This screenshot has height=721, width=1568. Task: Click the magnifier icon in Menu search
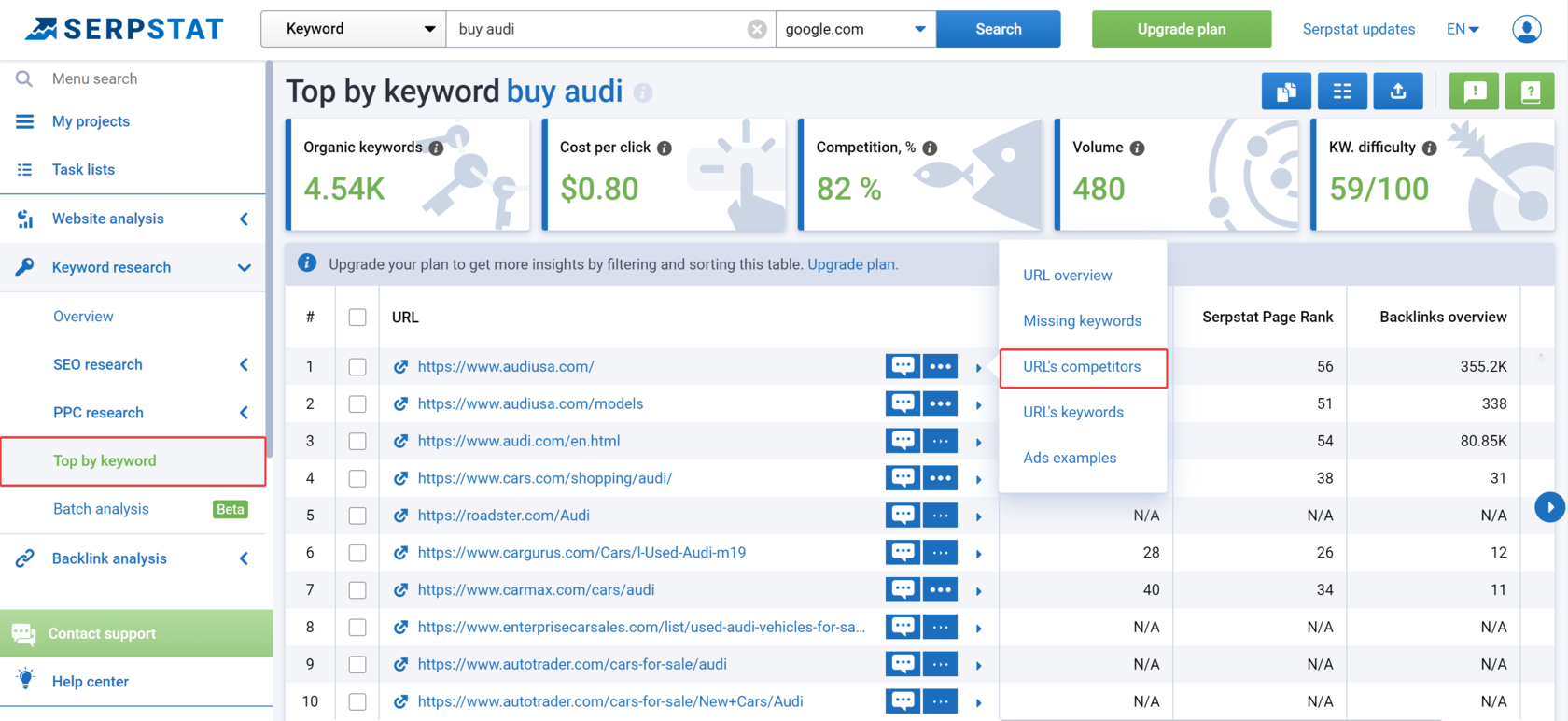point(24,78)
